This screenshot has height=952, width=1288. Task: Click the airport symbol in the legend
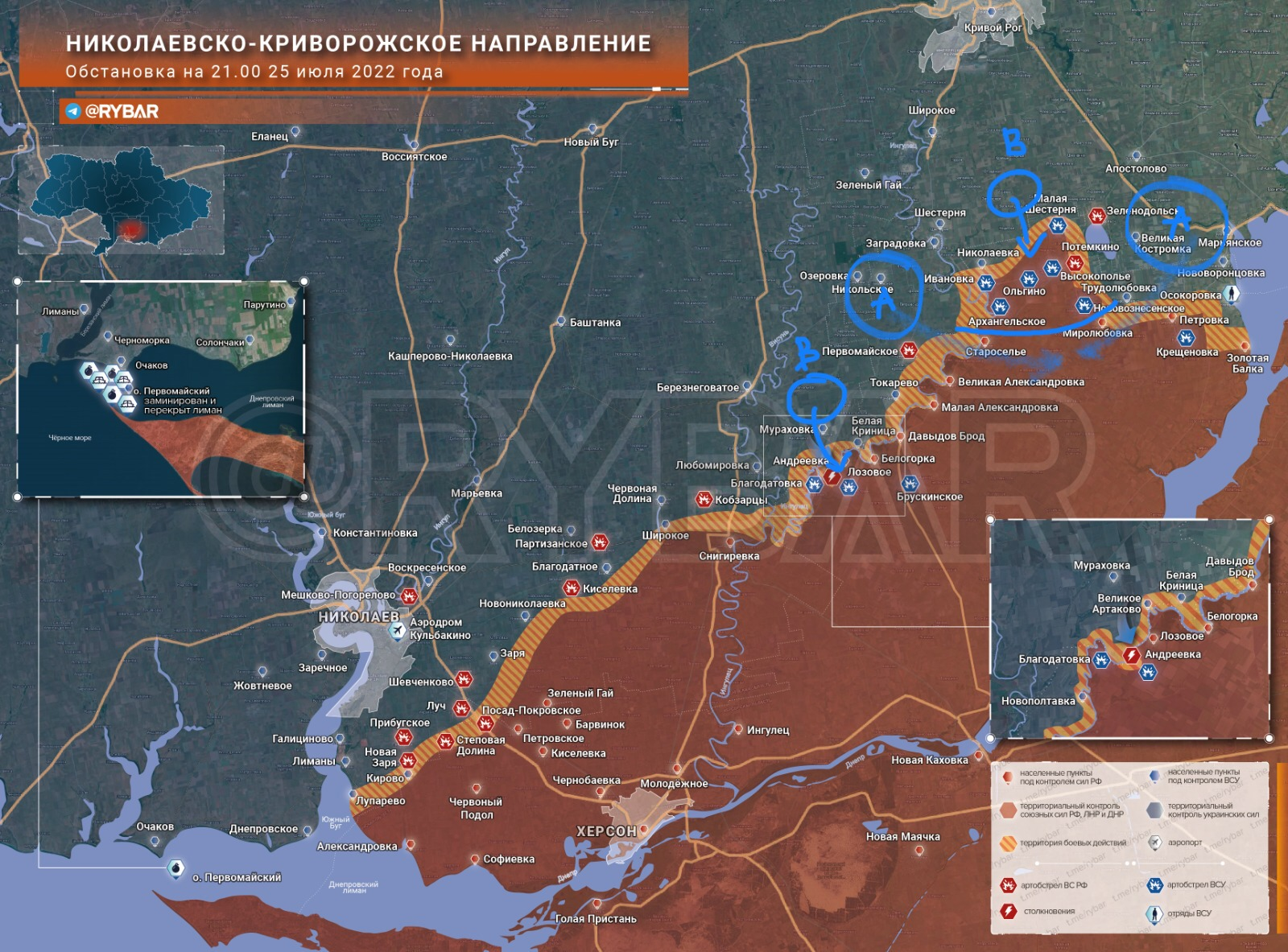1155,843
